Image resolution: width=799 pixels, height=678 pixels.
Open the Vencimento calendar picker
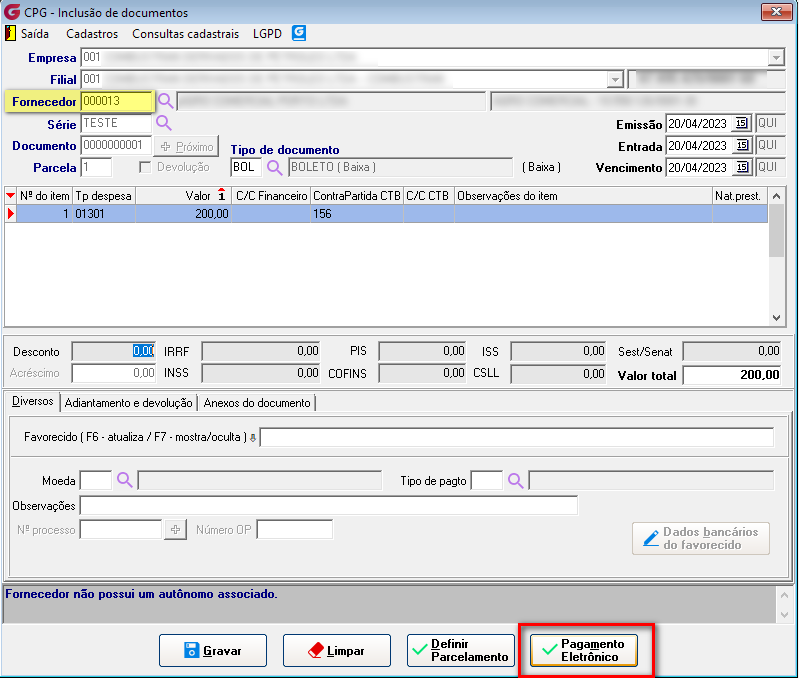pyautogui.click(x=742, y=167)
